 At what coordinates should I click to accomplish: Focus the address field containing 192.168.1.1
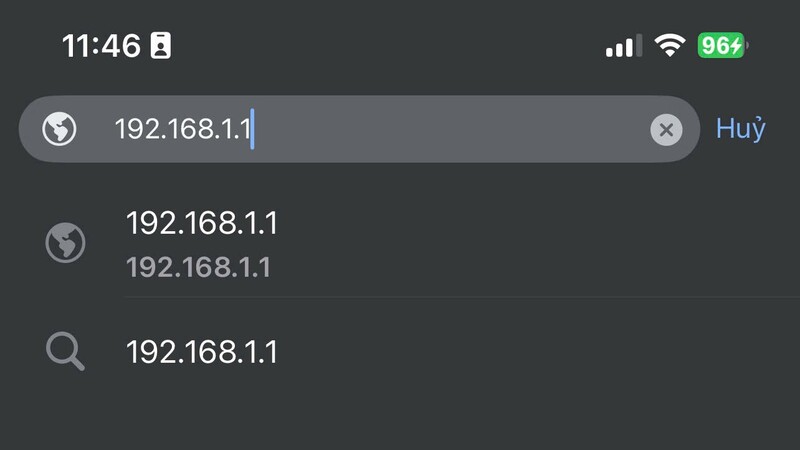coord(359,129)
